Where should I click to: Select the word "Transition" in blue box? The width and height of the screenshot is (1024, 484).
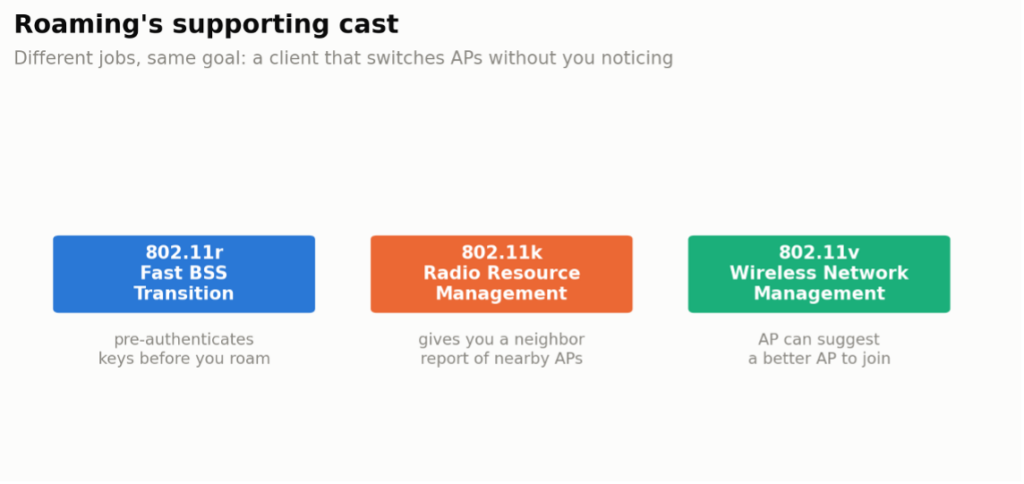(x=184, y=294)
